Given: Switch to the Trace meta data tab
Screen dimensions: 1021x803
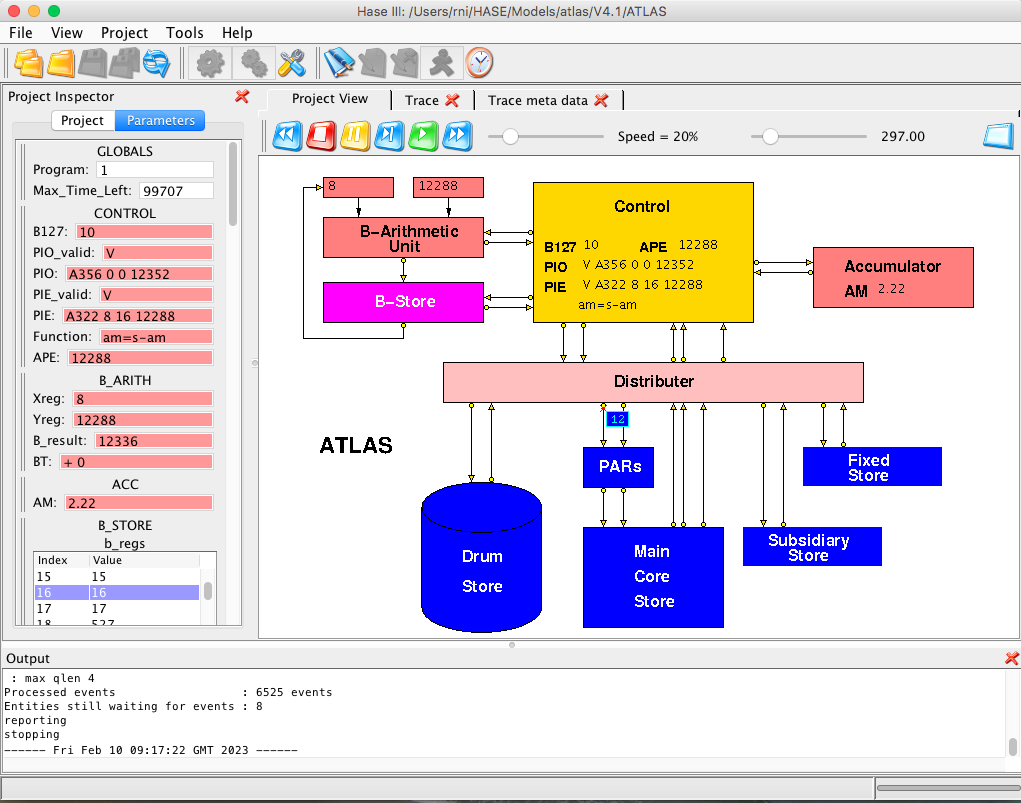Looking at the screenshot, I should pos(538,100).
